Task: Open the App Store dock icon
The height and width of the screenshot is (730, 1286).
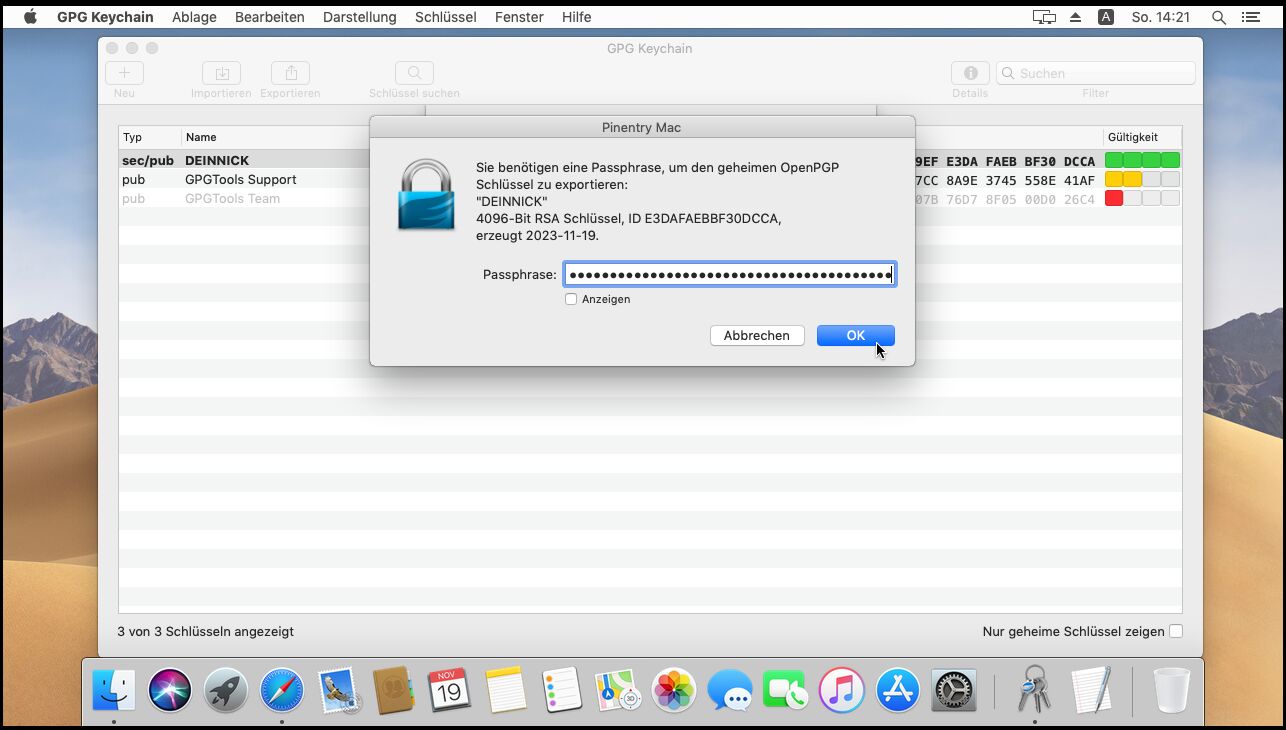Action: coord(897,690)
